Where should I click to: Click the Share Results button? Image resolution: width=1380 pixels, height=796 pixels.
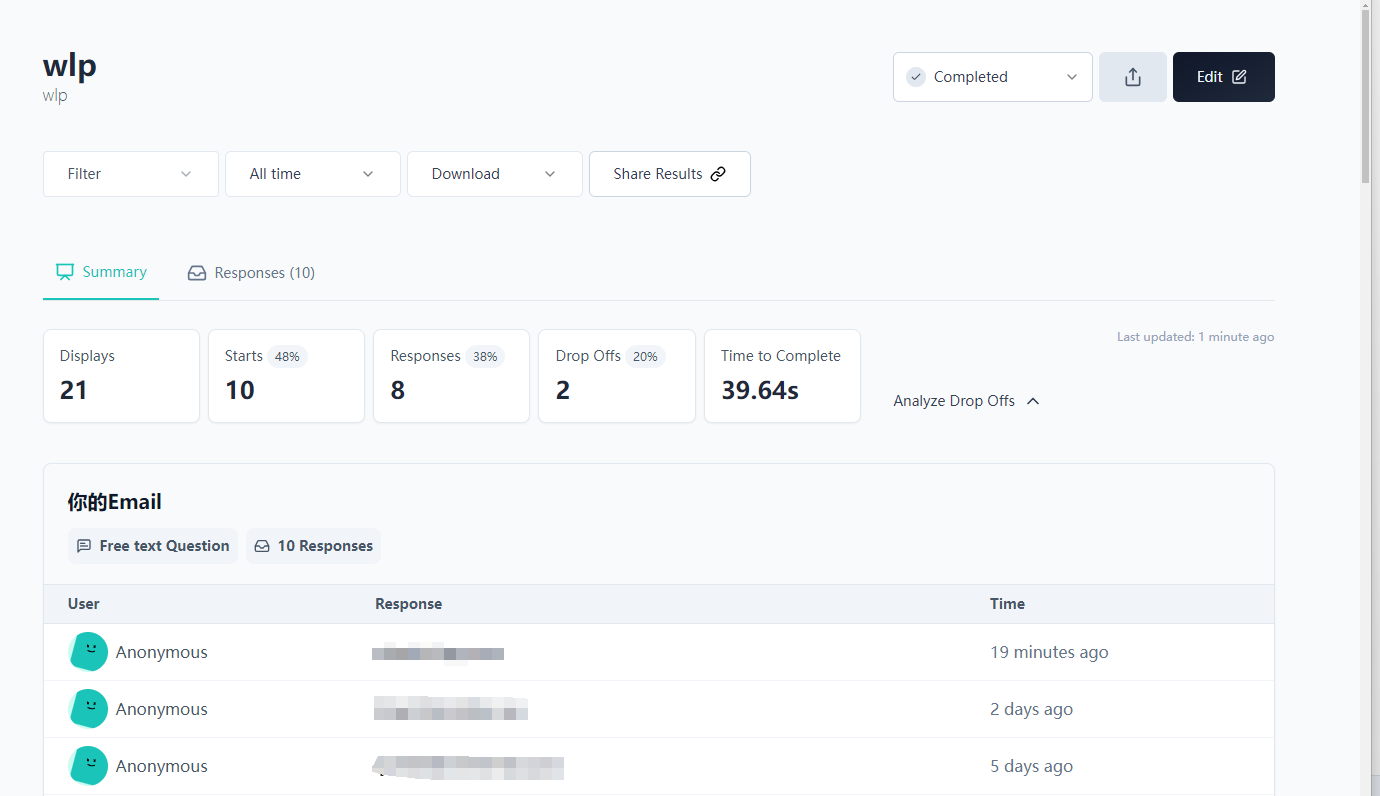(x=669, y=174)
